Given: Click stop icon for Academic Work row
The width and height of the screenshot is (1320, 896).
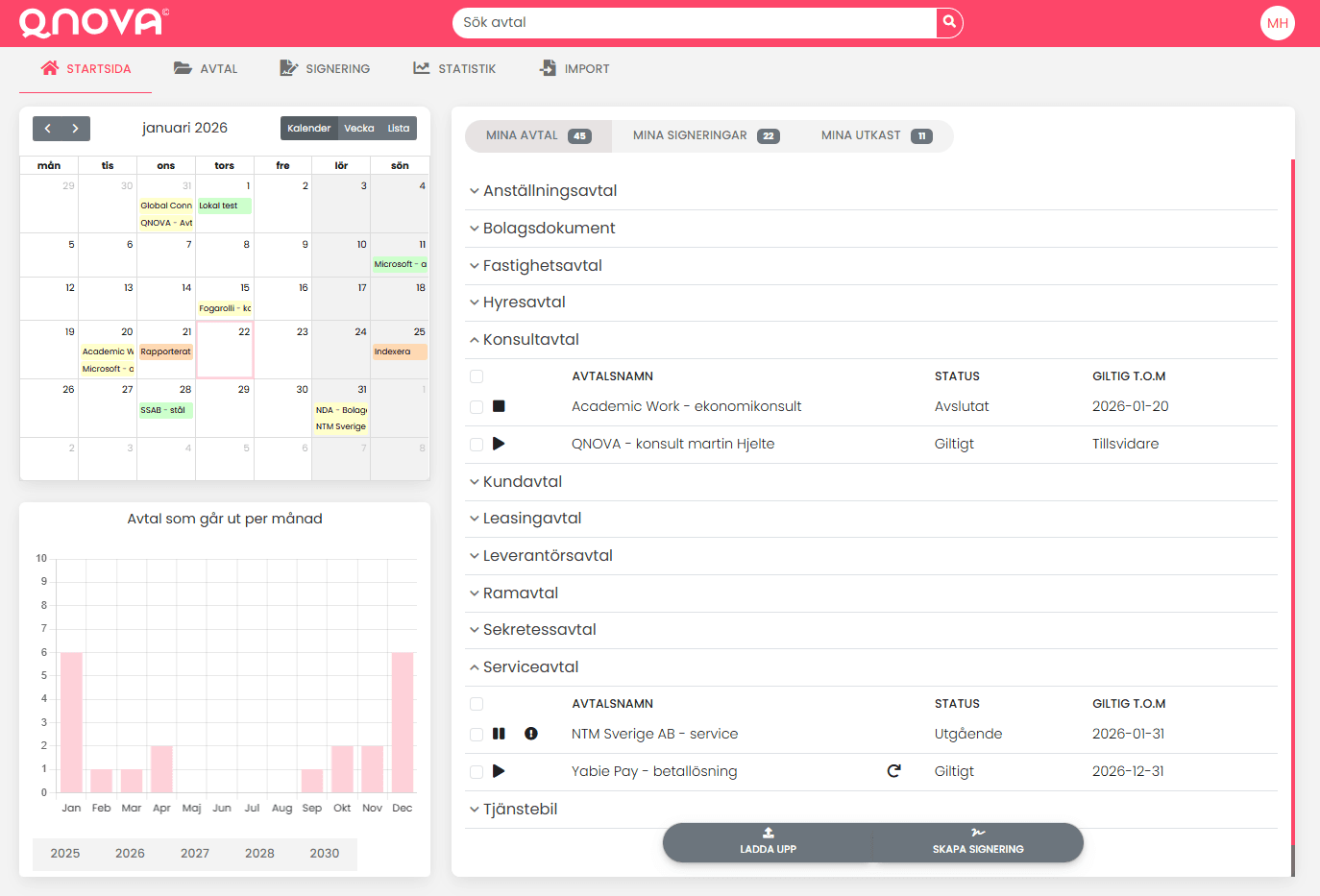Looking at the screenshot, I should coord(499,406).
